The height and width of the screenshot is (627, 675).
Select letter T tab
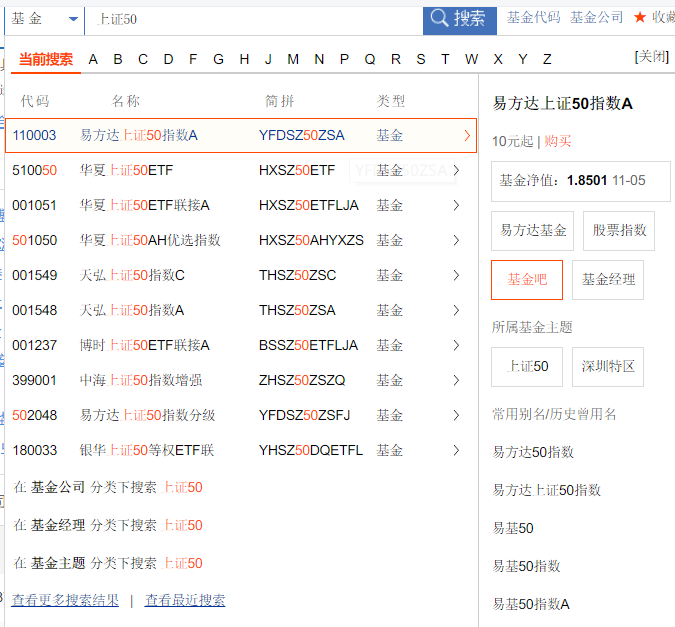(x=445, y=59)
